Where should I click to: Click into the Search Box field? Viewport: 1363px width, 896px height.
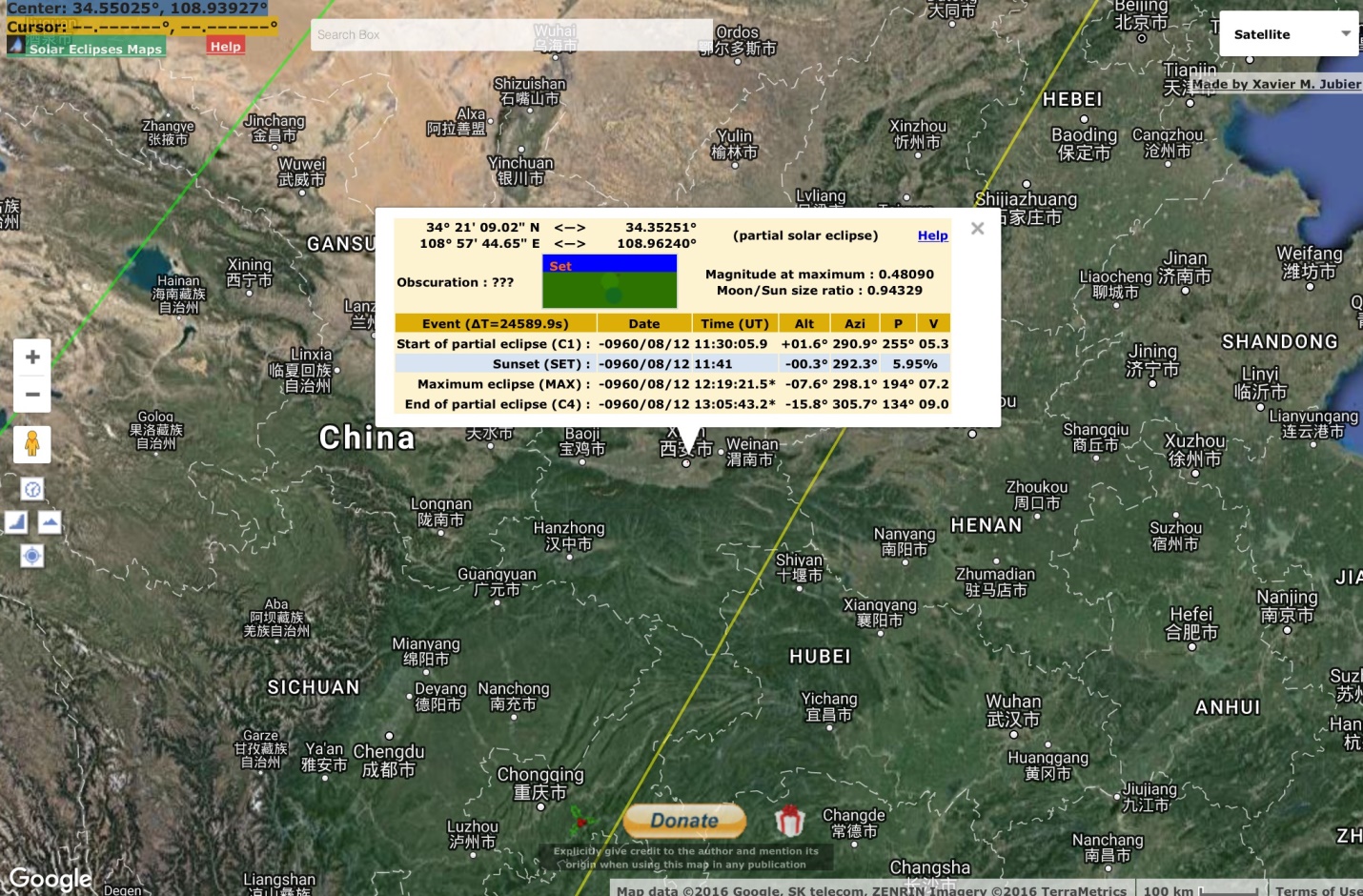(512, 35)
